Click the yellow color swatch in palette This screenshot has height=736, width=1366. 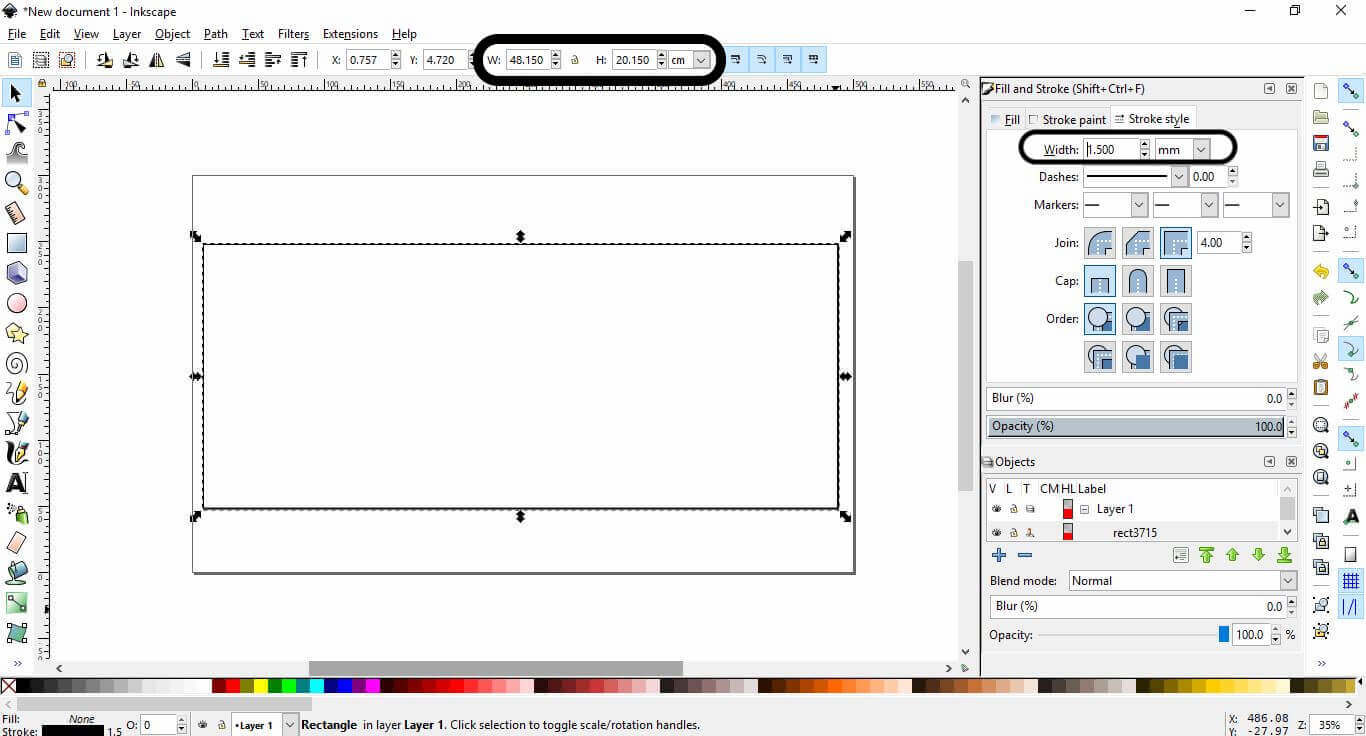(261, 686)
